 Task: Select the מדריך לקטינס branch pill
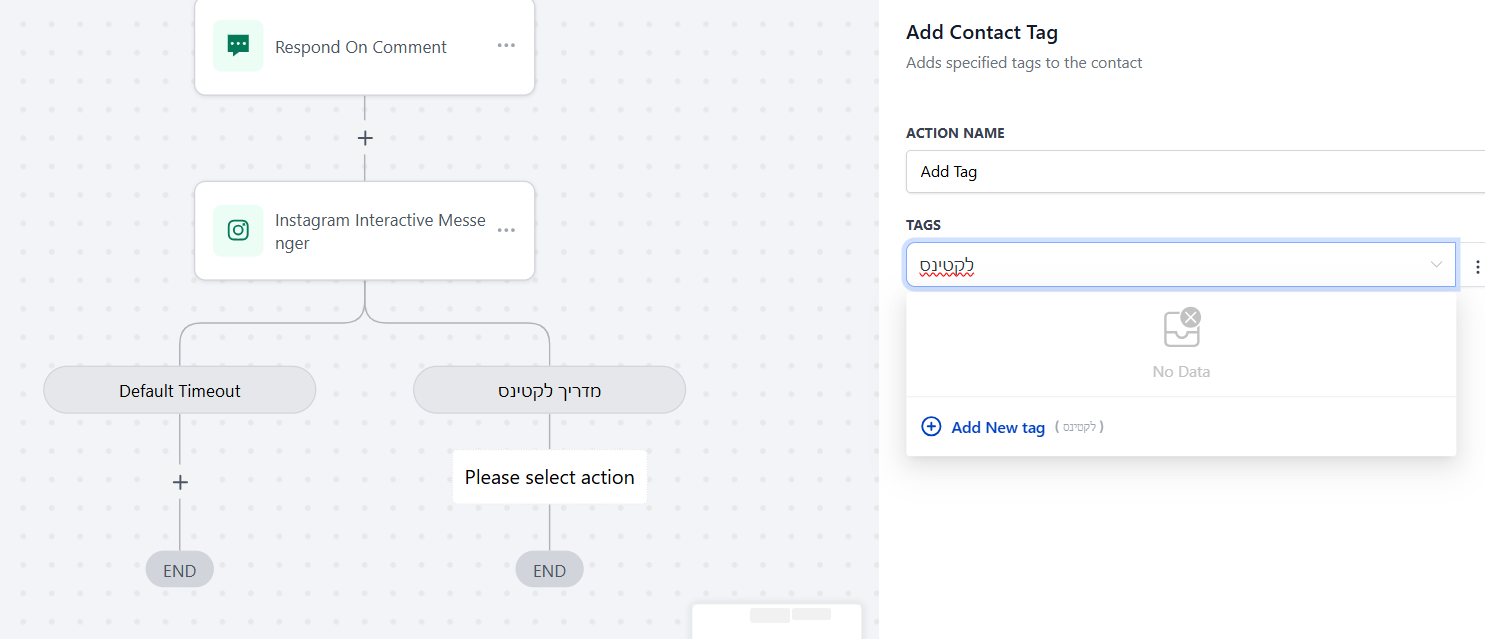tap(549, 390)
